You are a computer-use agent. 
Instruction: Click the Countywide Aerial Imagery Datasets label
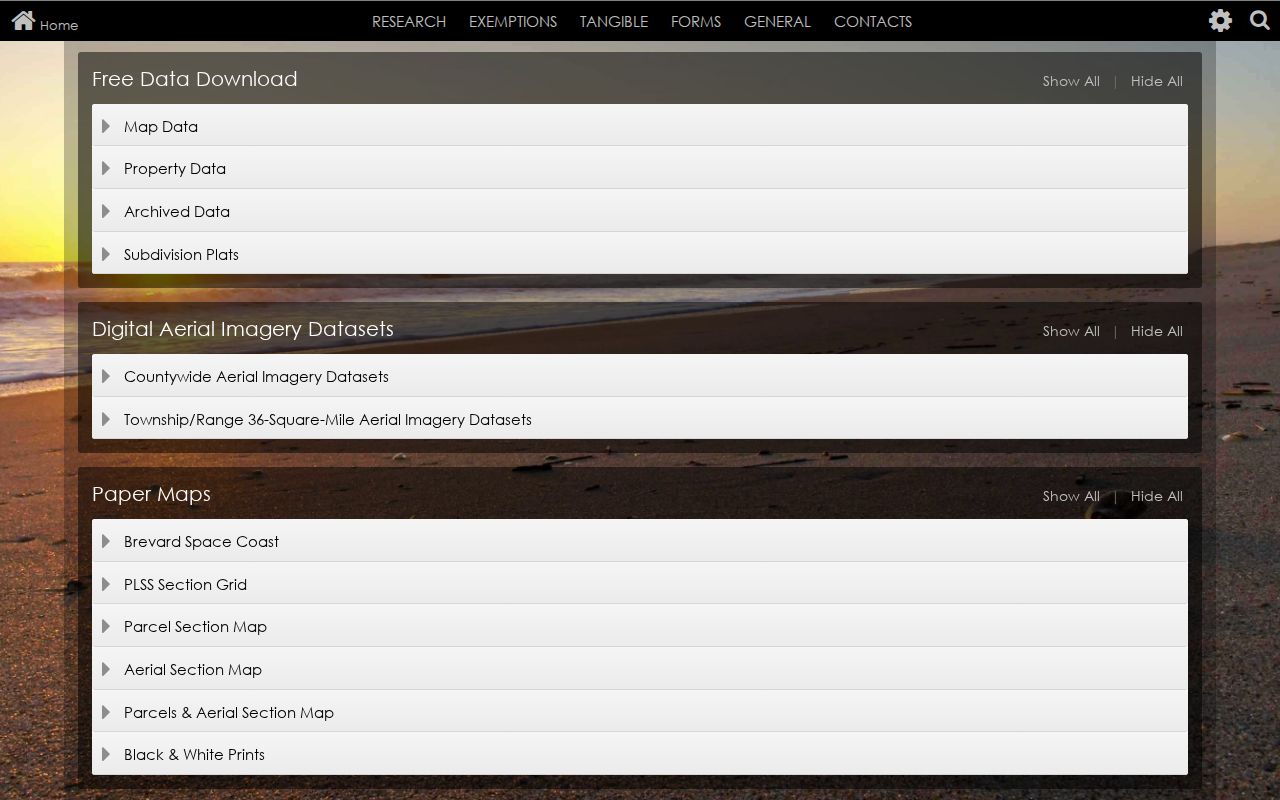pyautogui.click(x=256, y=376)
